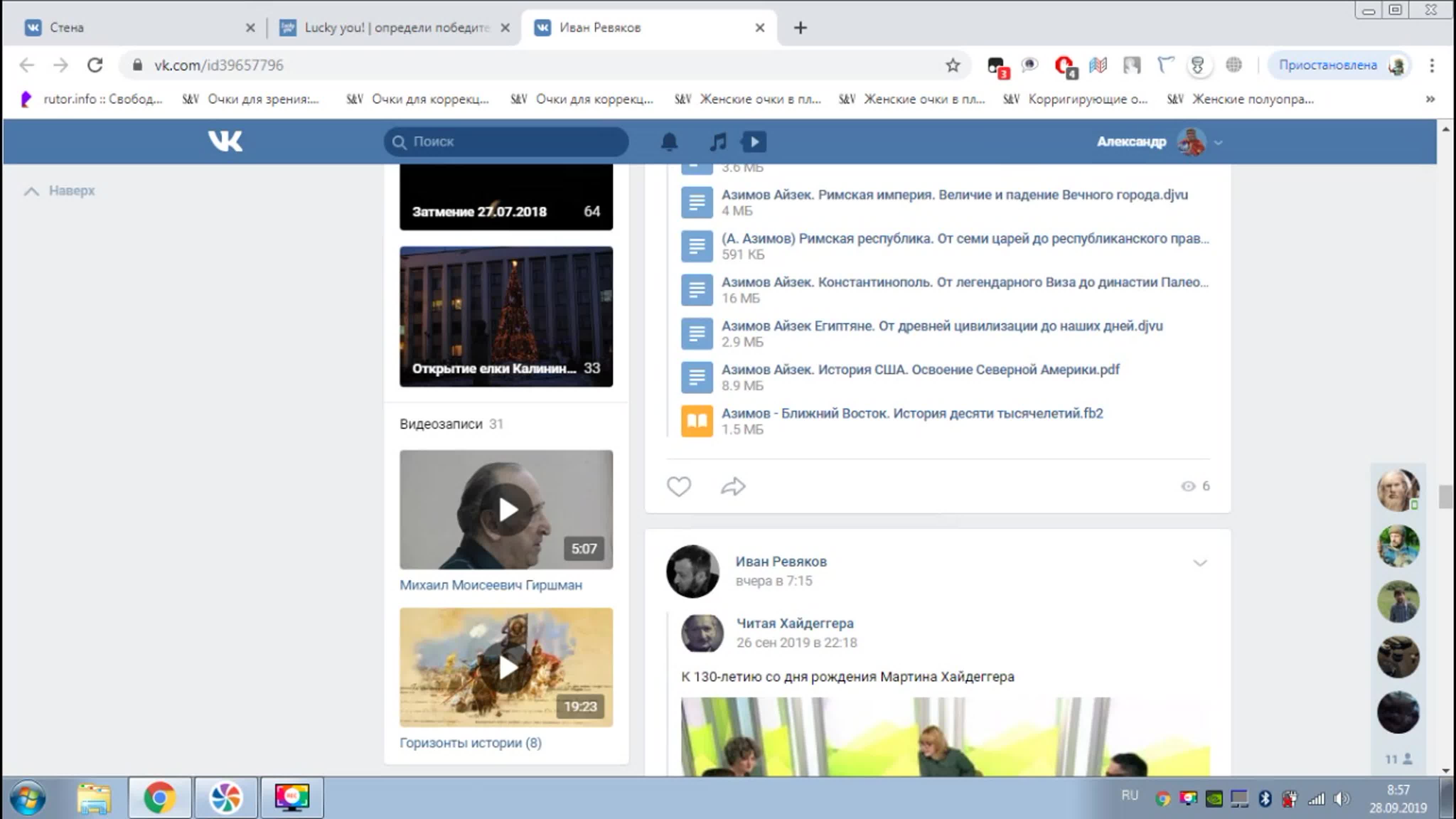1456x819 pixels.
Task: Like the Asimov books post
Action: 678,486
